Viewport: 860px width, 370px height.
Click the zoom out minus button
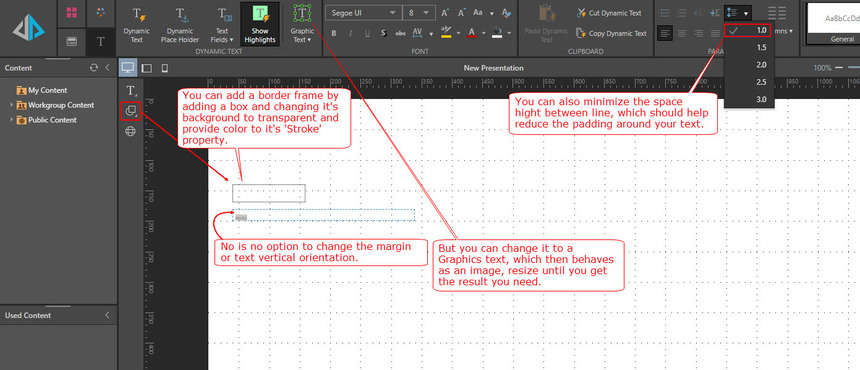coord(839,68)
